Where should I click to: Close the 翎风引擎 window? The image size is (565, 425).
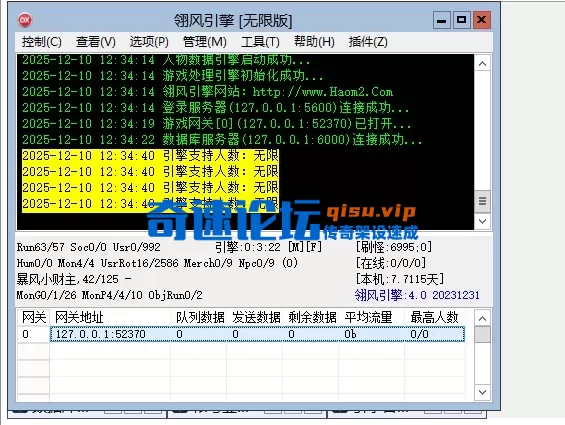click(481, 20)
